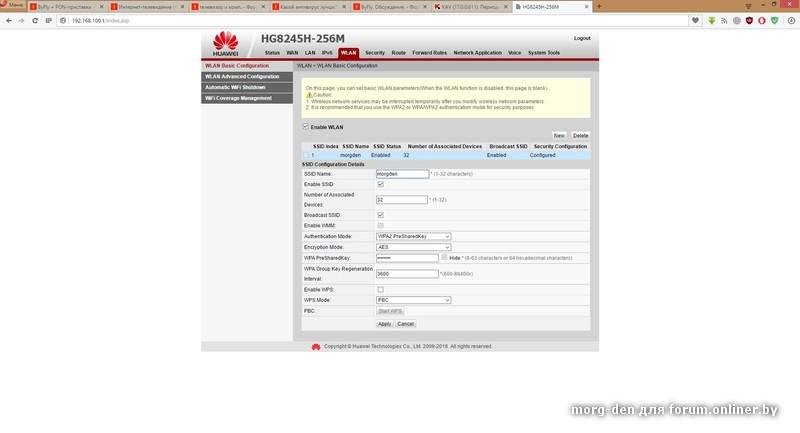This screenshot has height=433, width=800.
Task: Open Automatic WiFi Shutdown in sidebar
Action: (x=247, y=88)
